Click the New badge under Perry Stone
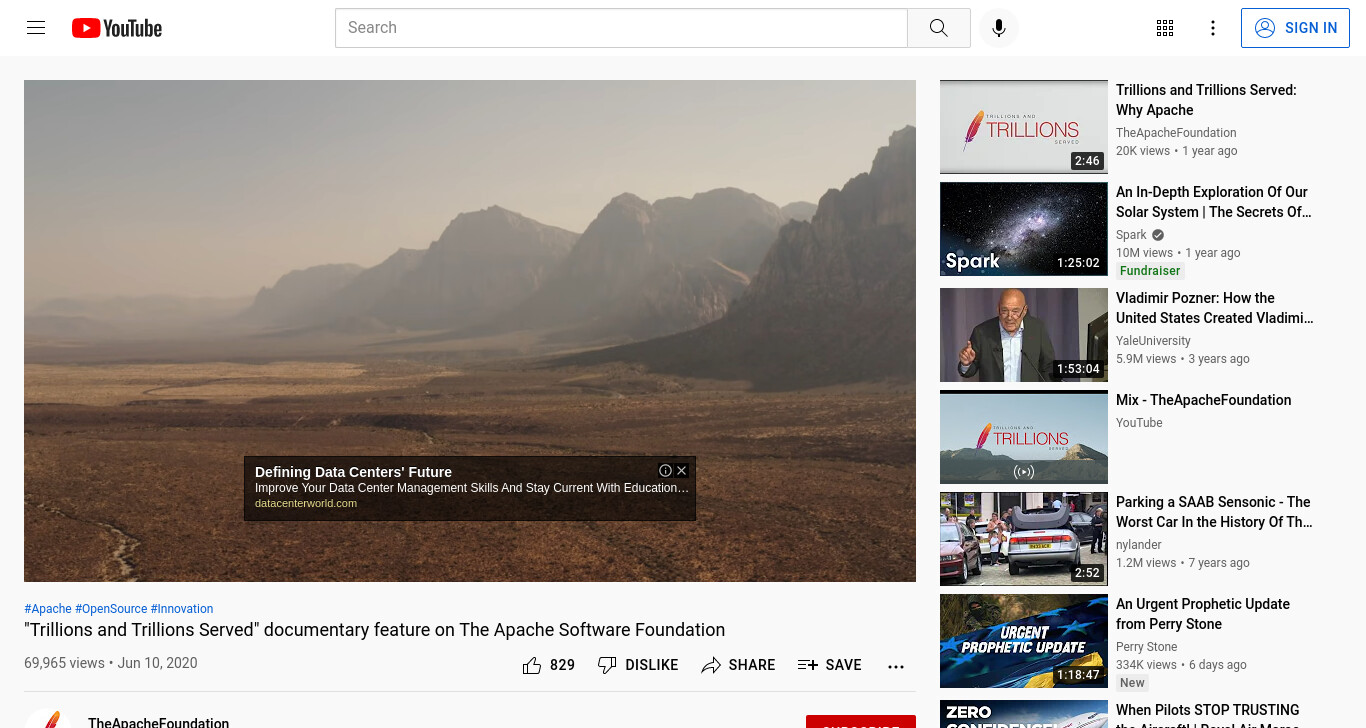1366x728 pixels. pos(1132,683)
